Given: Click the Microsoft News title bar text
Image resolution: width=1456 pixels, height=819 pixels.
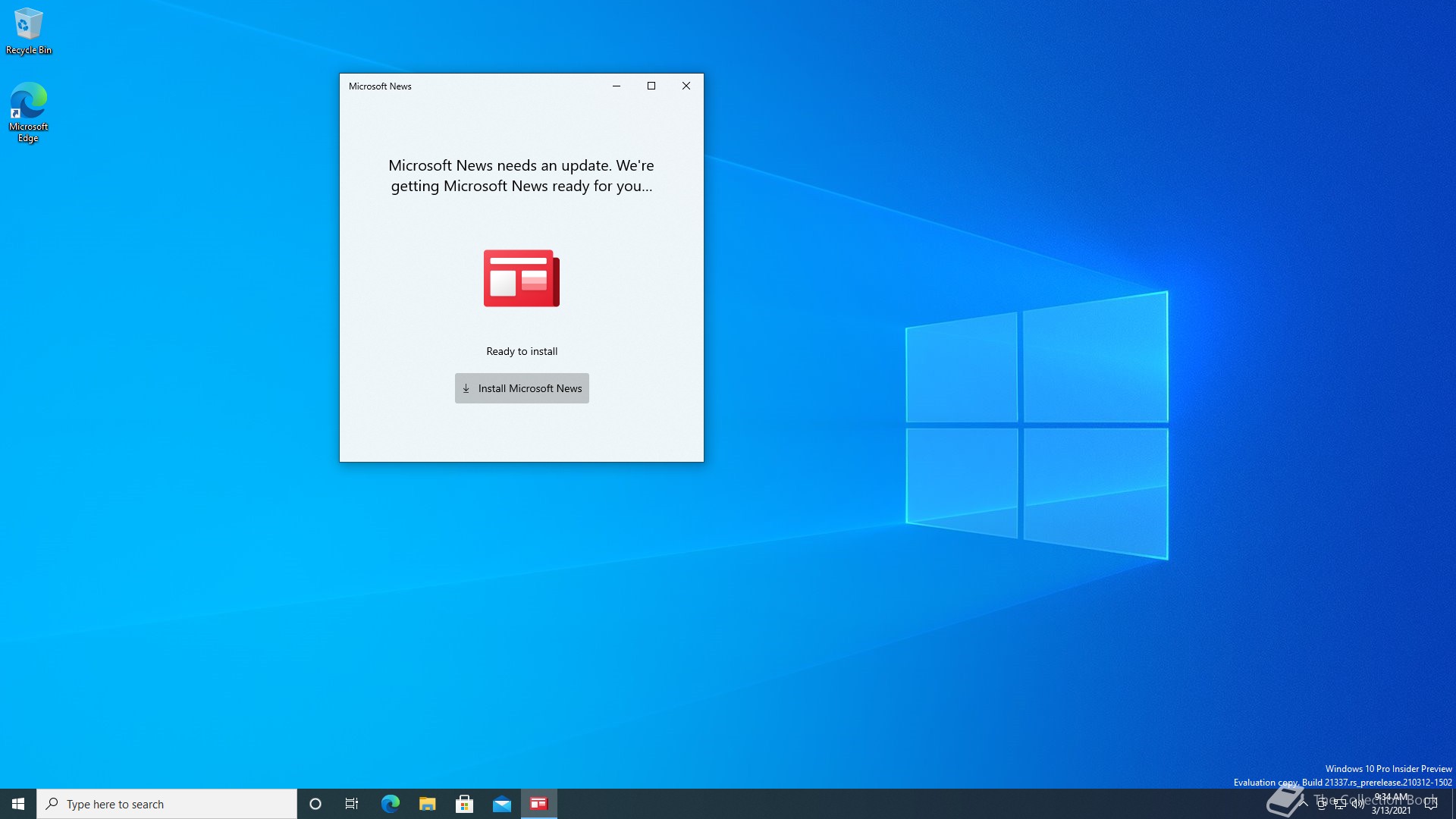Looking at the screenshot, I should click(x=380, y=86).
